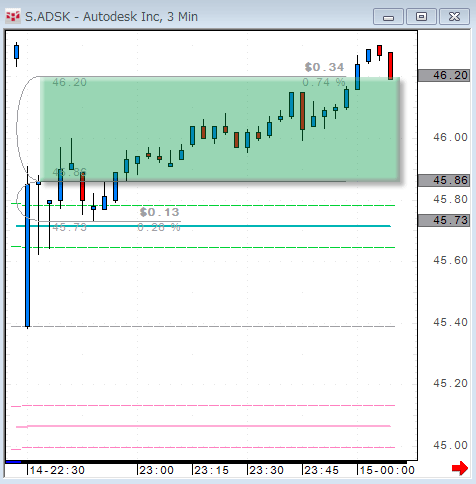Click the last red candle near 46.20
The image size is (476, 484).
(x=390, y=66)
